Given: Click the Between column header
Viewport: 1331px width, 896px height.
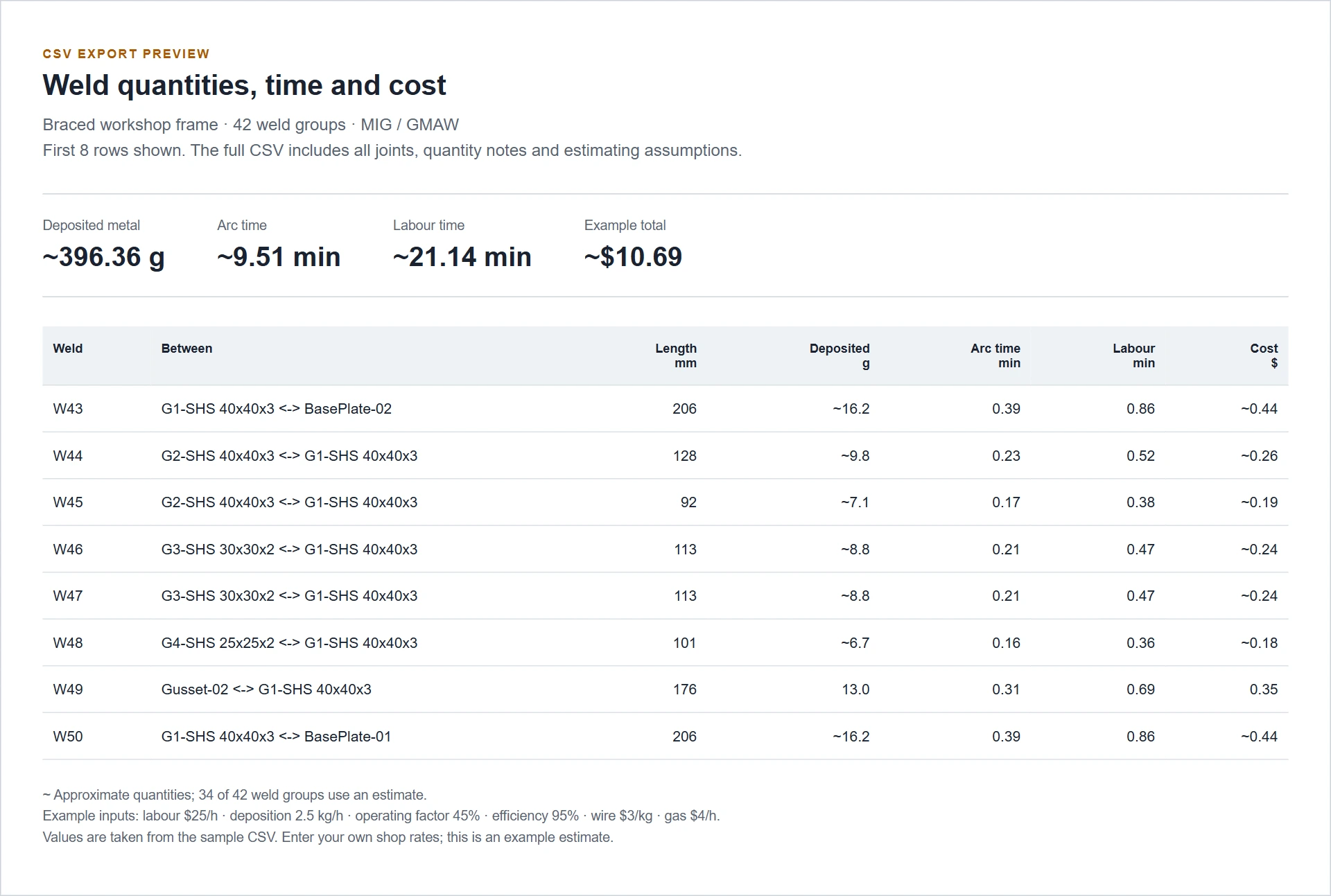Looking at the screenshot, I should coord(187,349).
